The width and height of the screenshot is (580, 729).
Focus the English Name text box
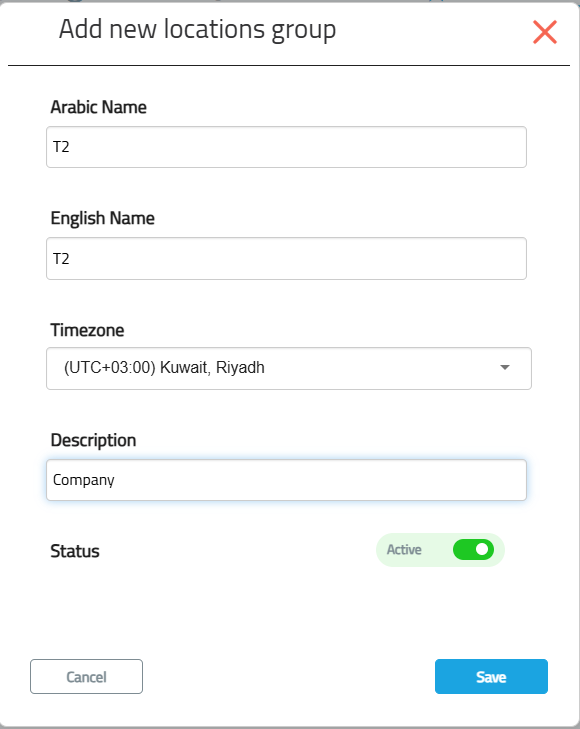(x=286, y=258)
